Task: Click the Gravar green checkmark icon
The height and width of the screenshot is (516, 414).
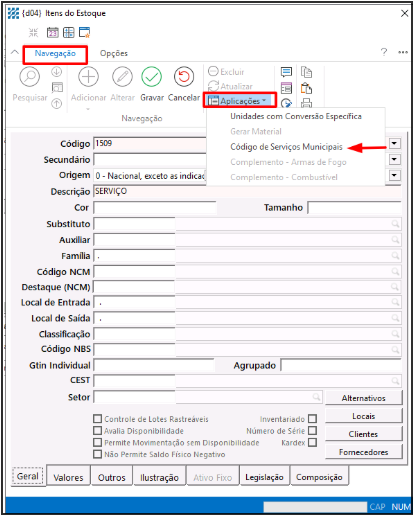Action: [x=151, y=77]
